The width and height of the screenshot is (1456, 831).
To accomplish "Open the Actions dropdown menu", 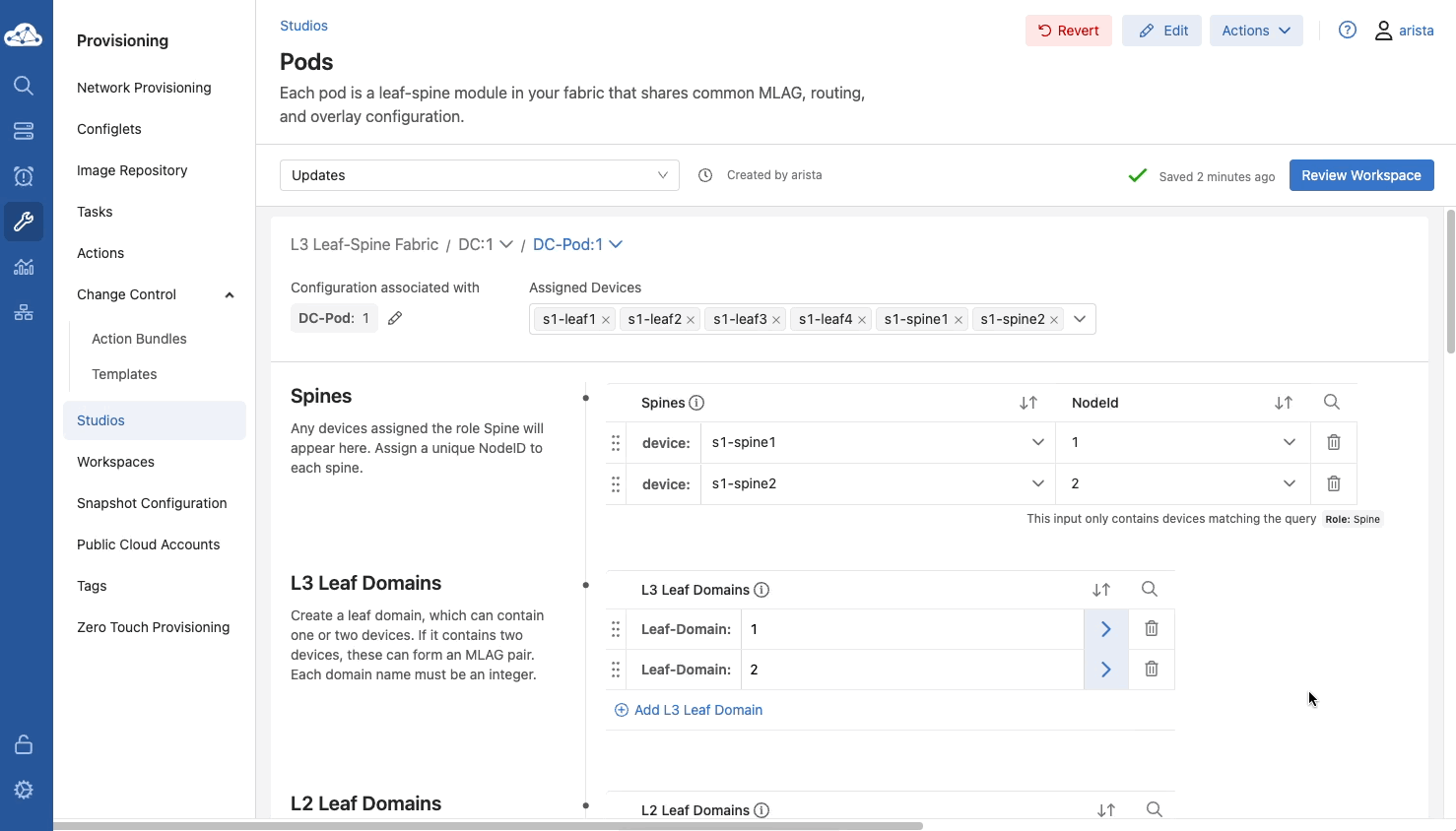I will tap(1255, 31).
